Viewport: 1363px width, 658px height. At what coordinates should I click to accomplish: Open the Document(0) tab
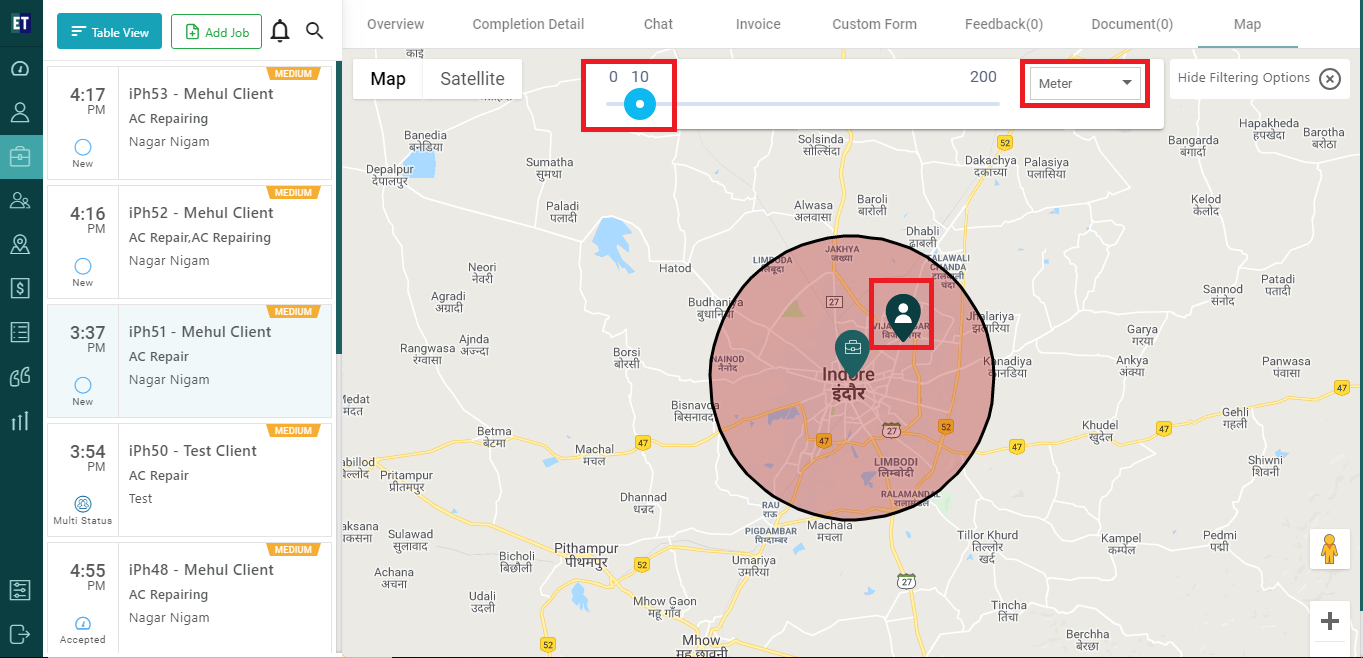(1132, 24)
